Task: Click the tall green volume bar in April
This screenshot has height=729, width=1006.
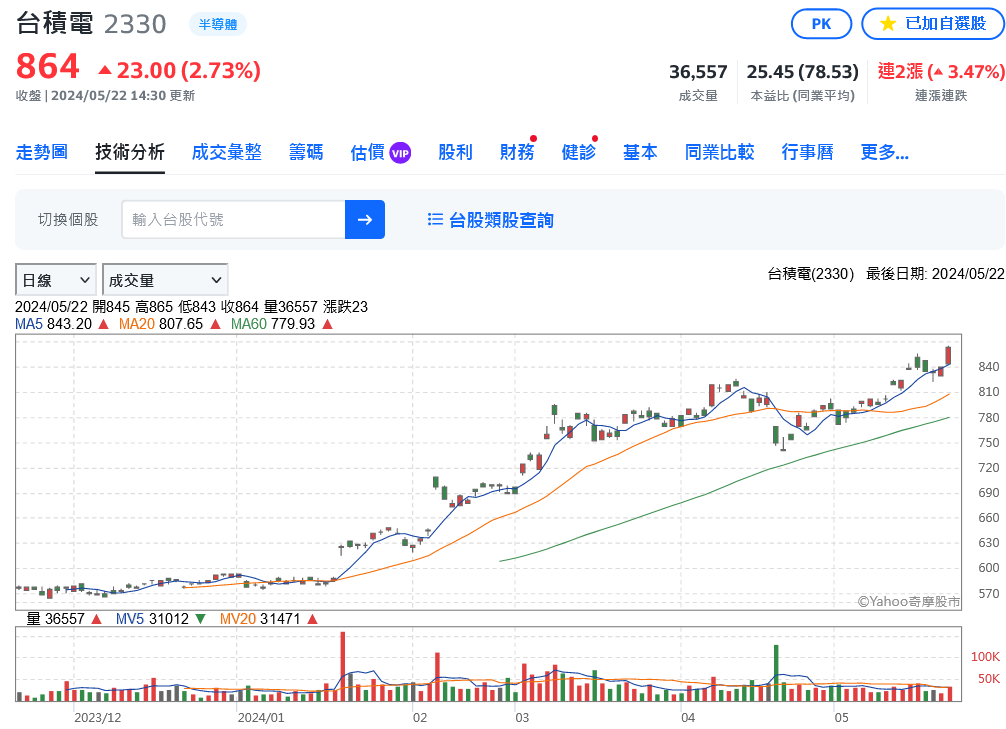Action: [x=776, y=673]
